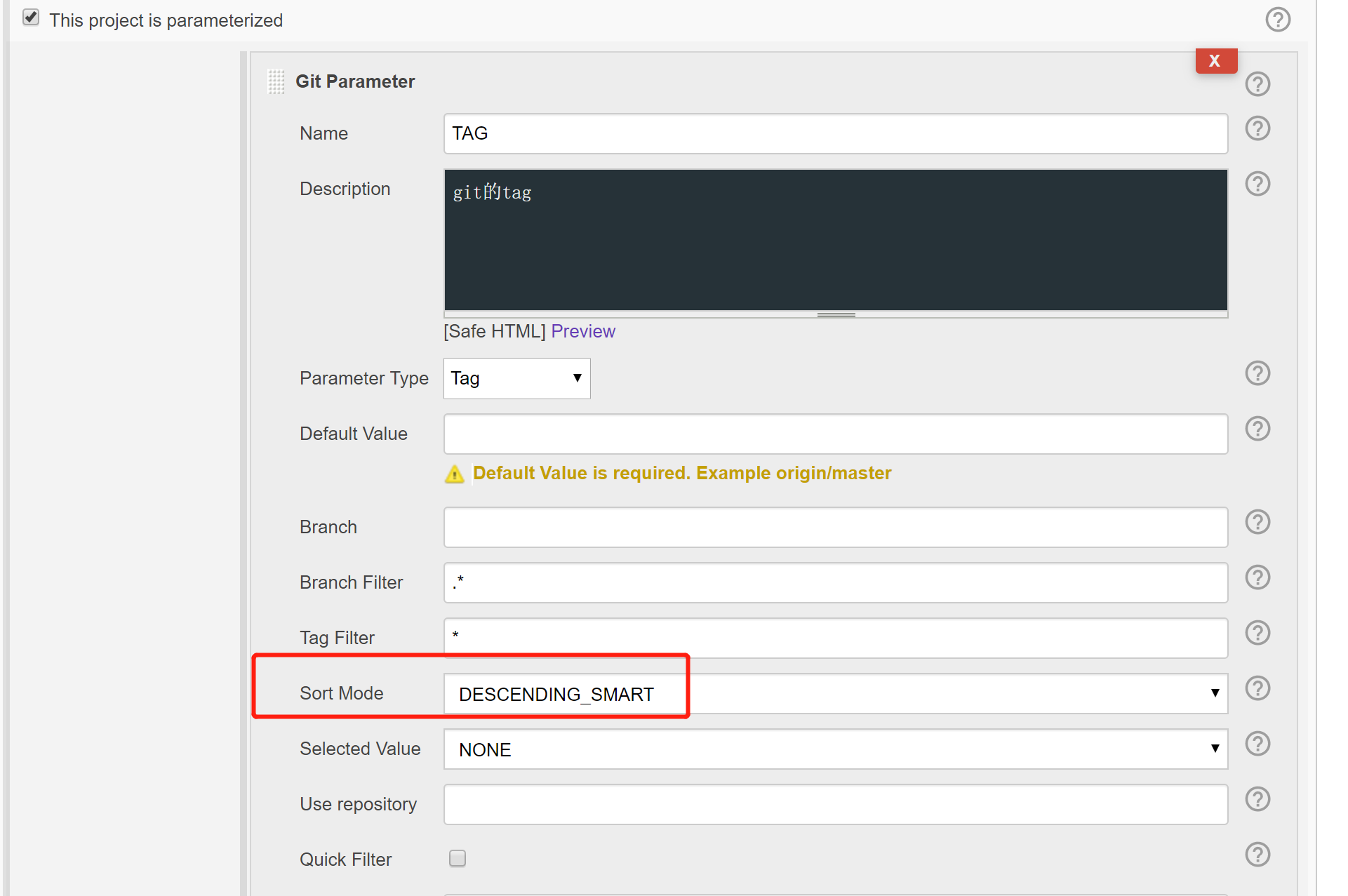Click into the Default Value input field
This screenshot has height=896, width=1348.
[835, 434]
